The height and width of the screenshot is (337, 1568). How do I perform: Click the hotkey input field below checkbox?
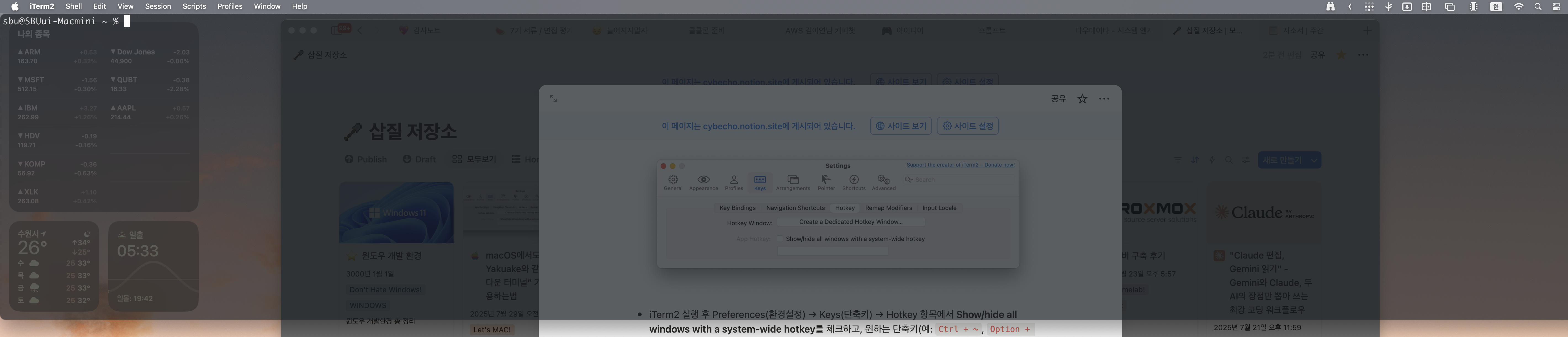point(832,251)
